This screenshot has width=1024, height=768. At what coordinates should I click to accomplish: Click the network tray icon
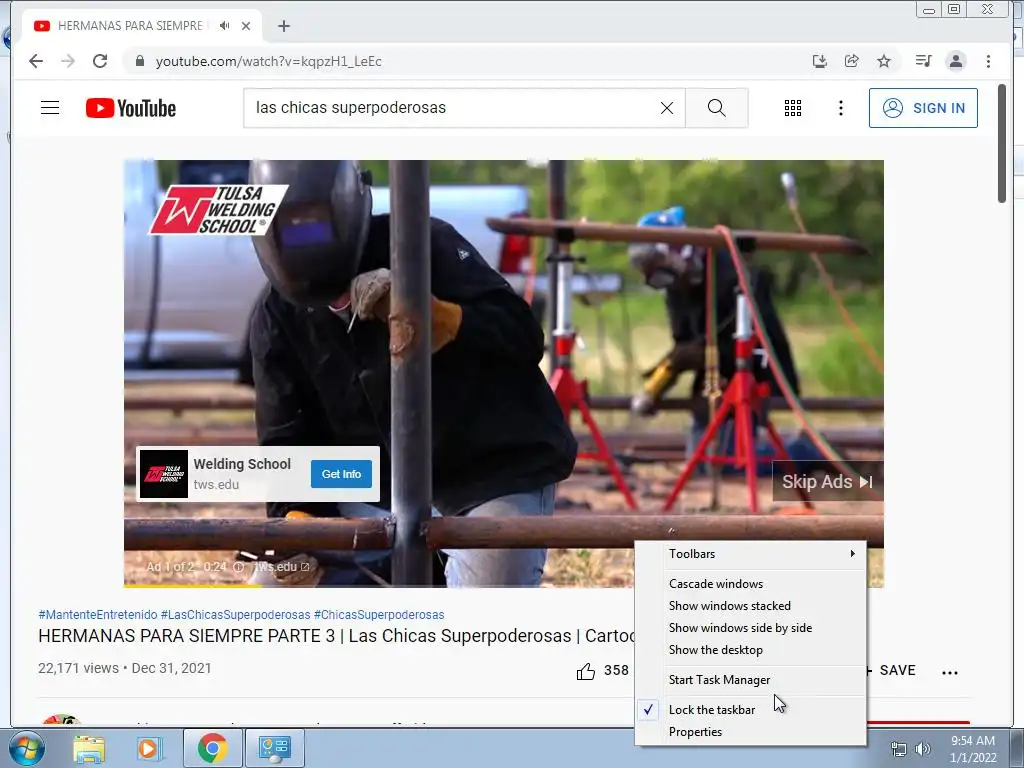point(899,749)
